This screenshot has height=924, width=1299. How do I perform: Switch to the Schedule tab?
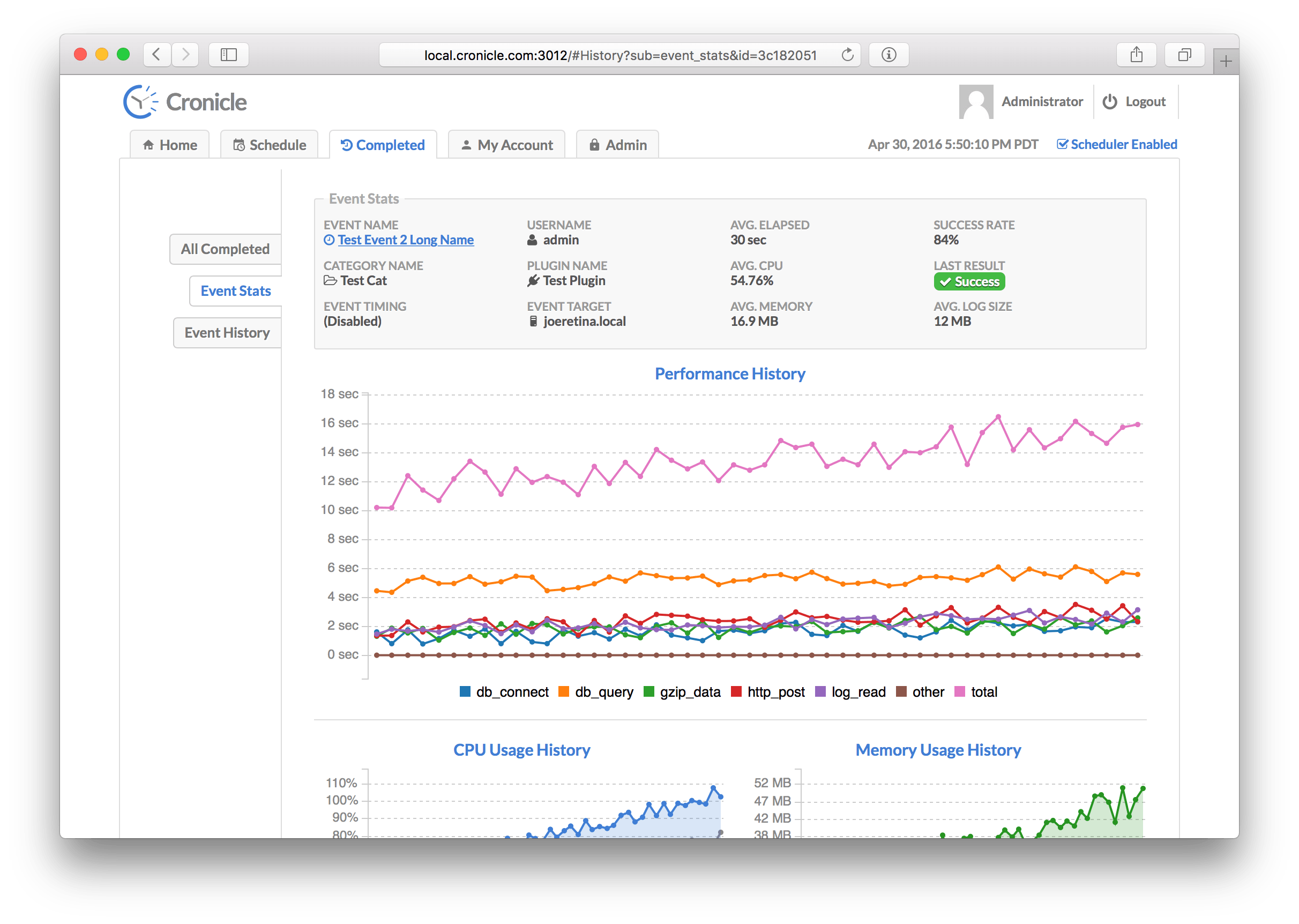[x=270, y=145]
